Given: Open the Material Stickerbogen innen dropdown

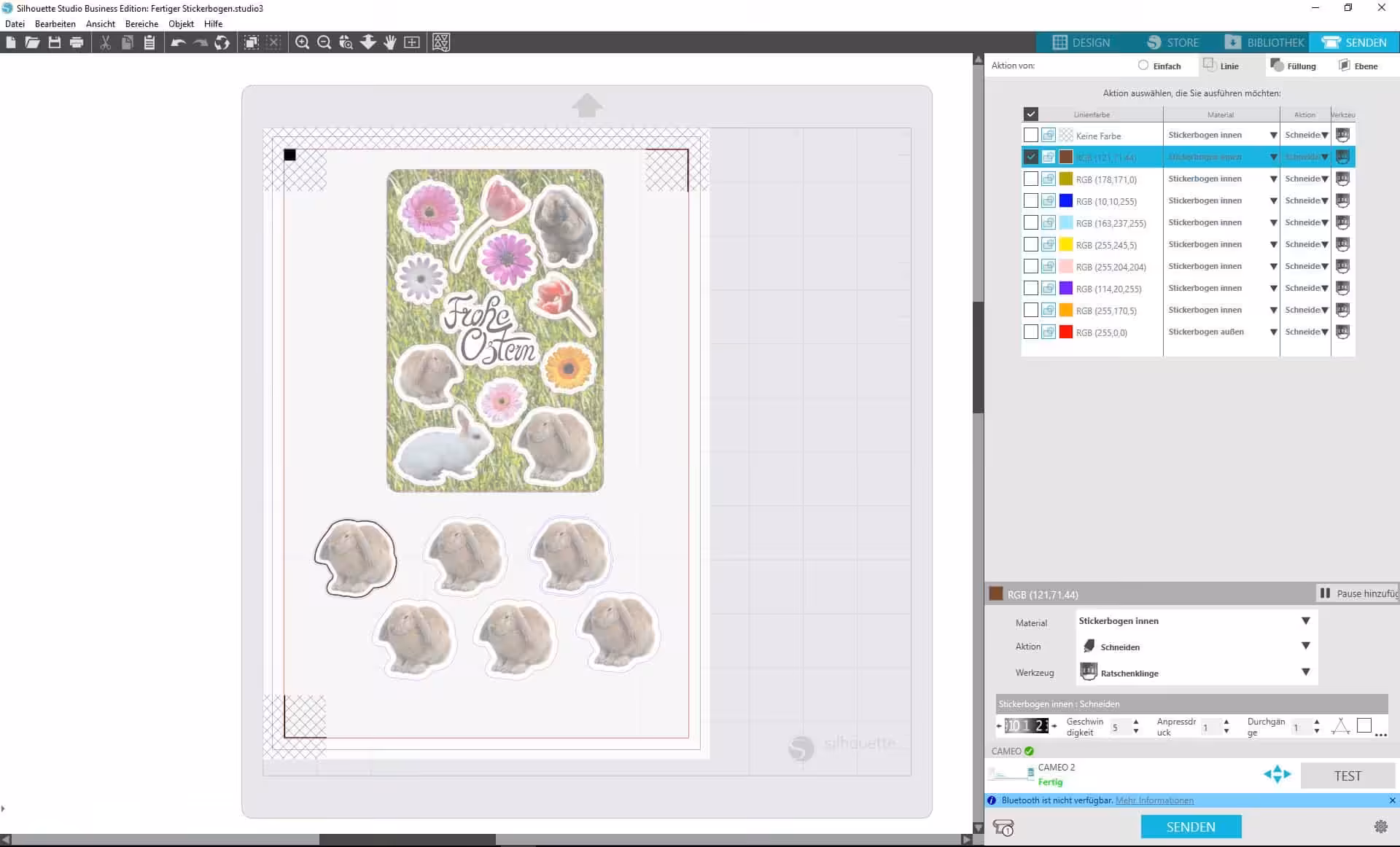Looking at the screenshot, I should pyautogui.click(x=1305, y=621).
